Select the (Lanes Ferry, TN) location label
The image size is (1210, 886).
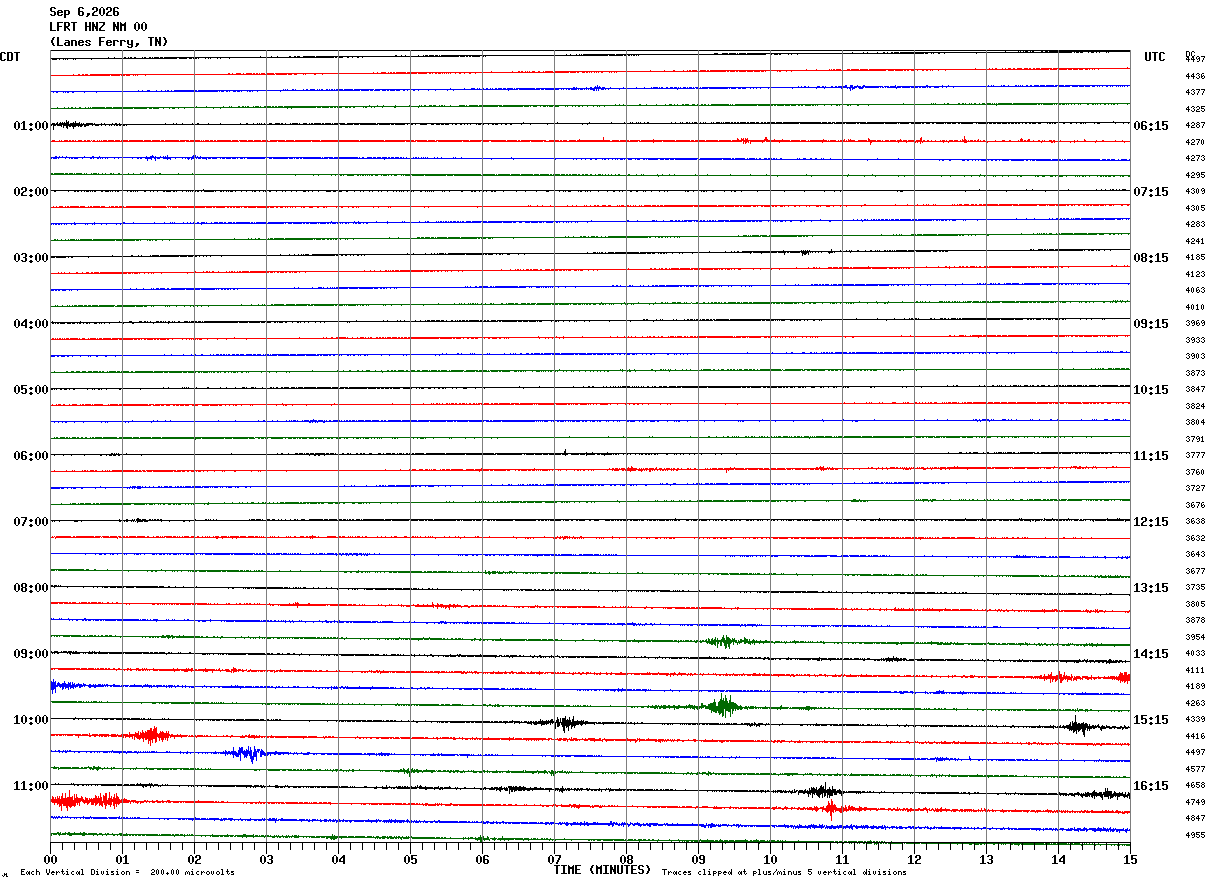tap(109, 42)
